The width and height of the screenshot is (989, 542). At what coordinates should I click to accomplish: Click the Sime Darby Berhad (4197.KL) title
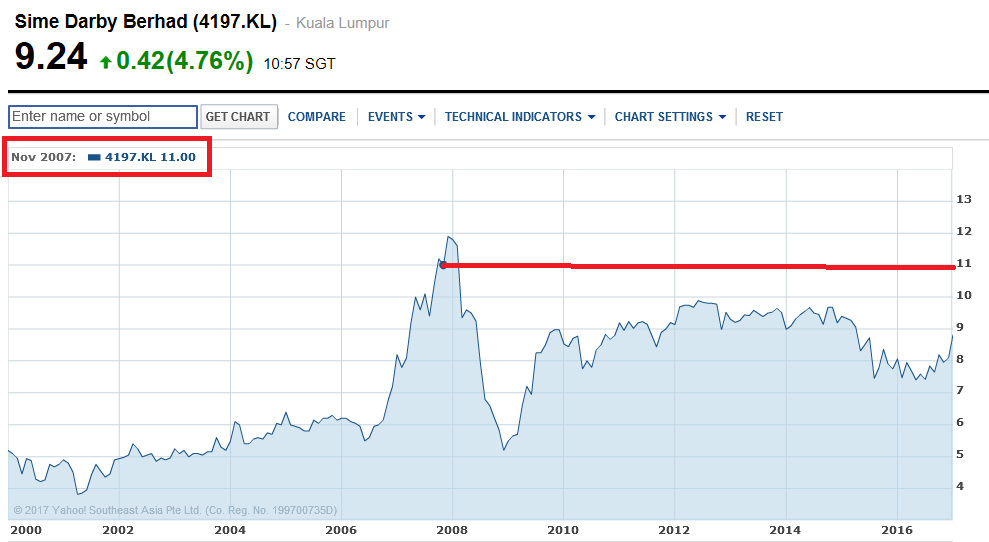pyautogui.click(x=146, y=22)
